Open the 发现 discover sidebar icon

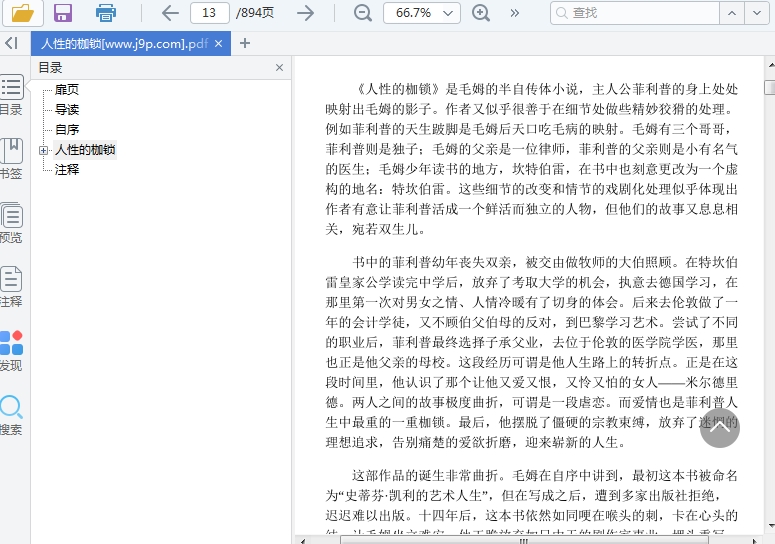click(x=11, y=351)
